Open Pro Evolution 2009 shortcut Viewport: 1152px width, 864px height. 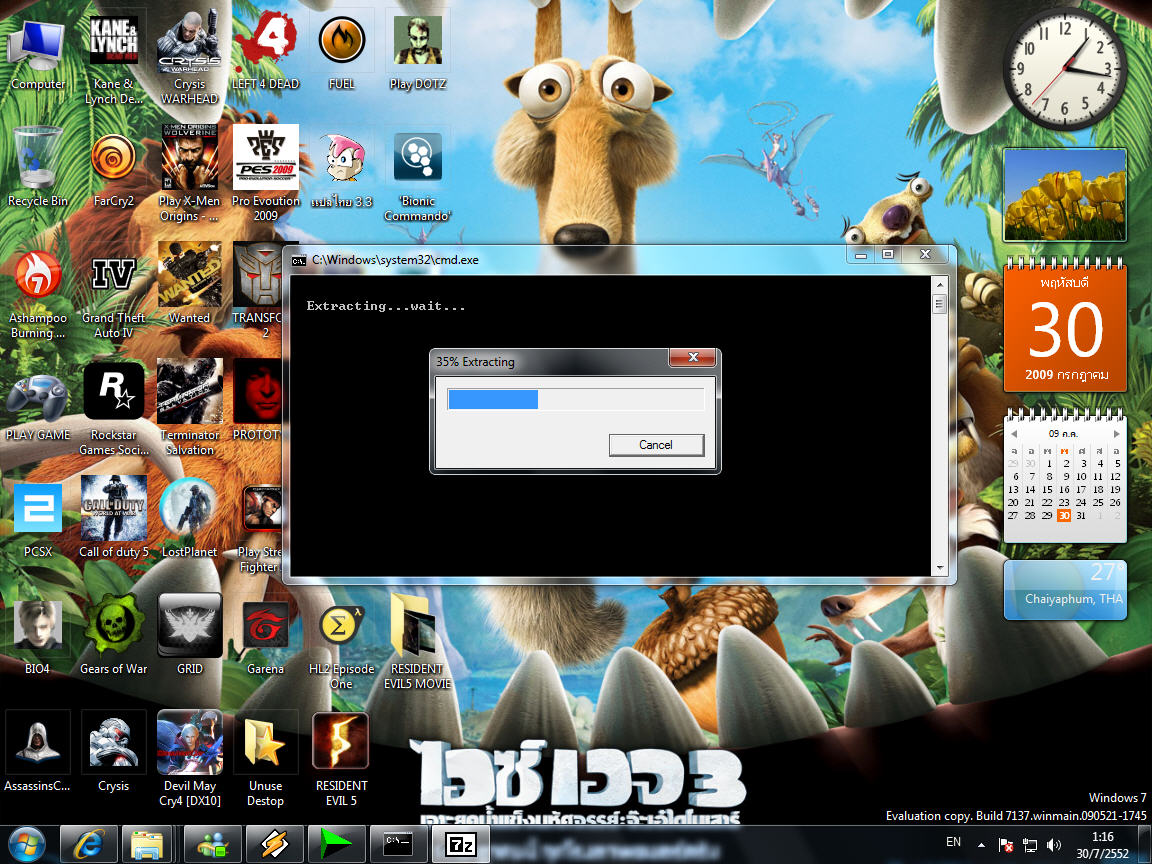coord(265,174)
